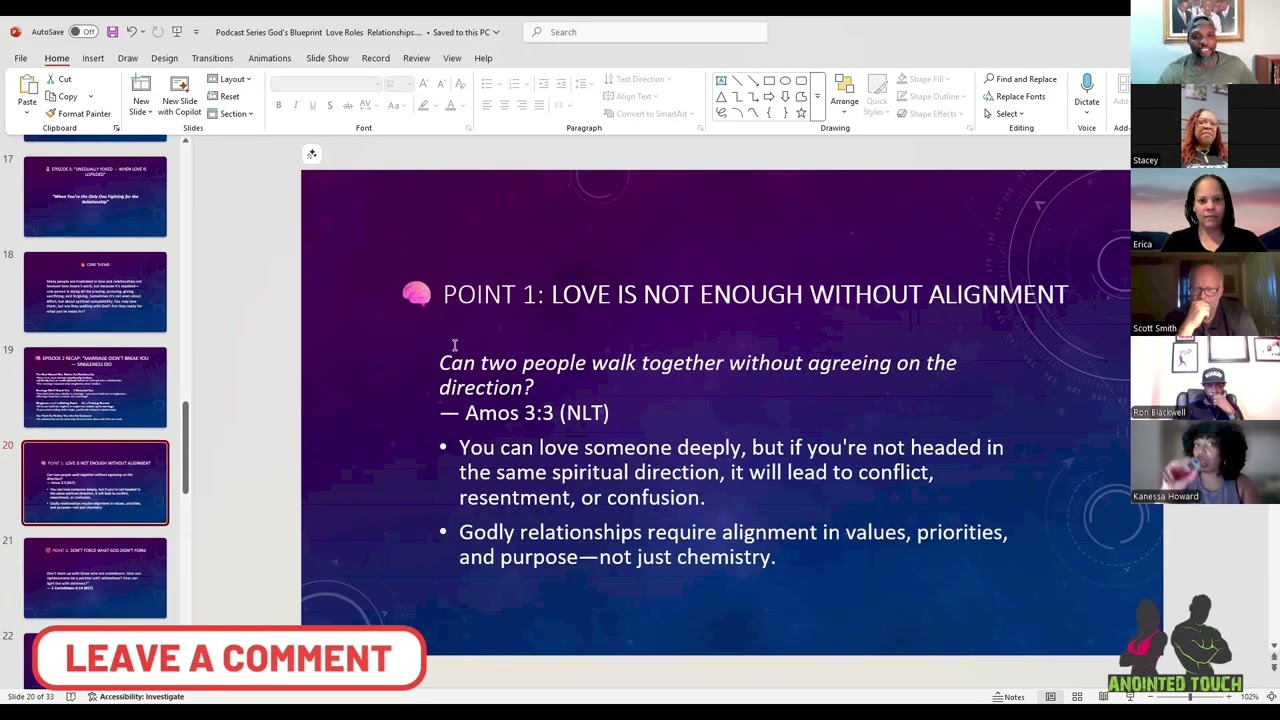Open the Font dialog launcher

[468, 128]
